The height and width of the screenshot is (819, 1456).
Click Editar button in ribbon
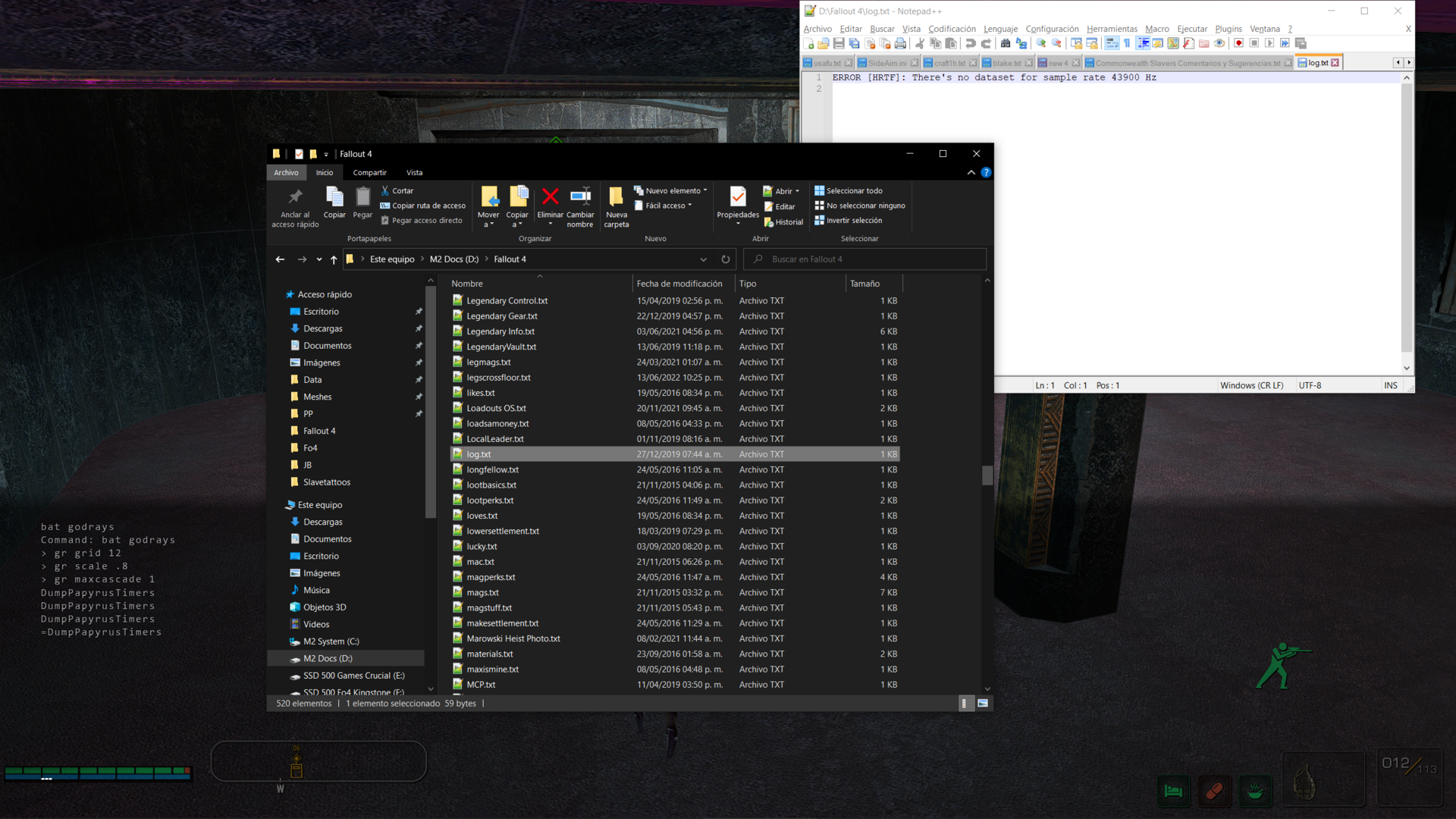coord(780,206)
